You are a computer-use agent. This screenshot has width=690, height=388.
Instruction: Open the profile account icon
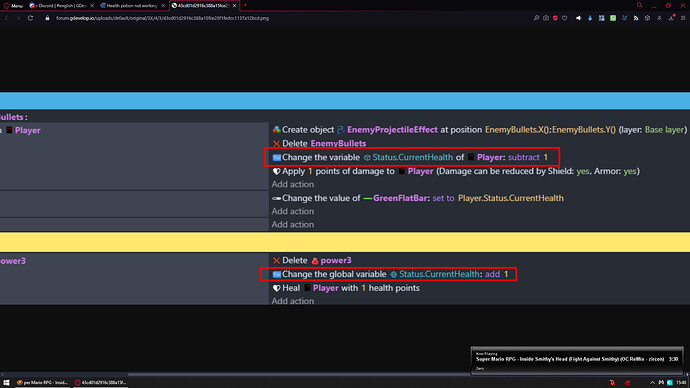click(x=659, y=18)
